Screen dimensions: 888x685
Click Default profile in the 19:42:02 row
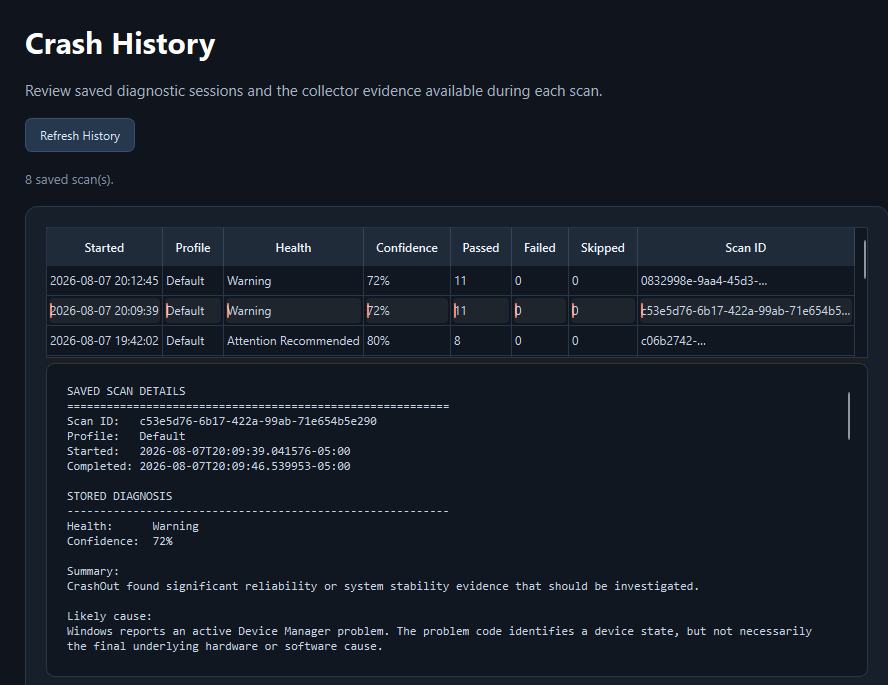point(193,341)
